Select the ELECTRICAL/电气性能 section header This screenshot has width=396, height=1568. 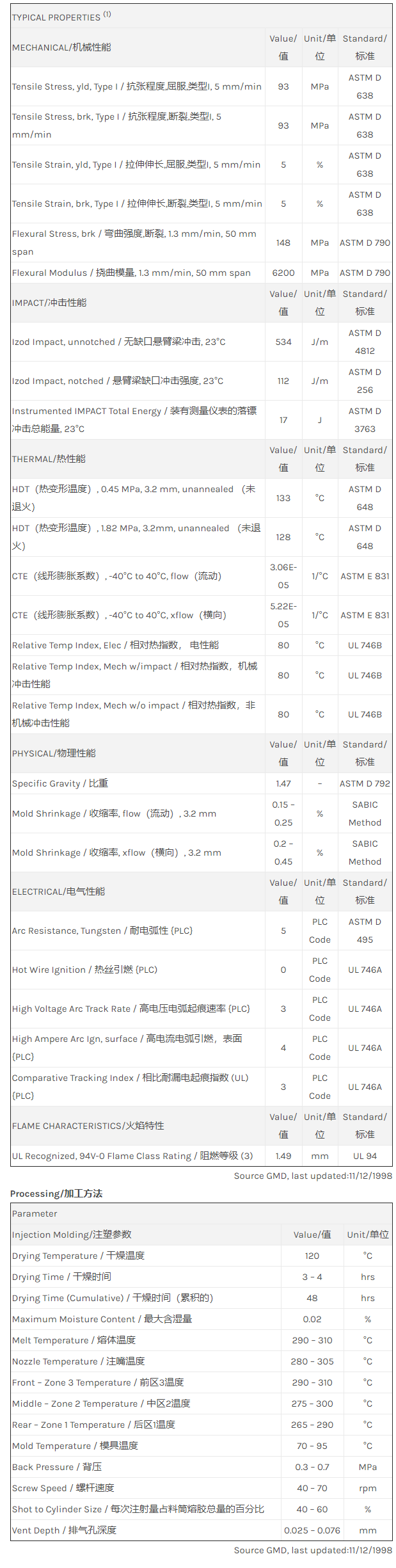[x=58, y=892]
